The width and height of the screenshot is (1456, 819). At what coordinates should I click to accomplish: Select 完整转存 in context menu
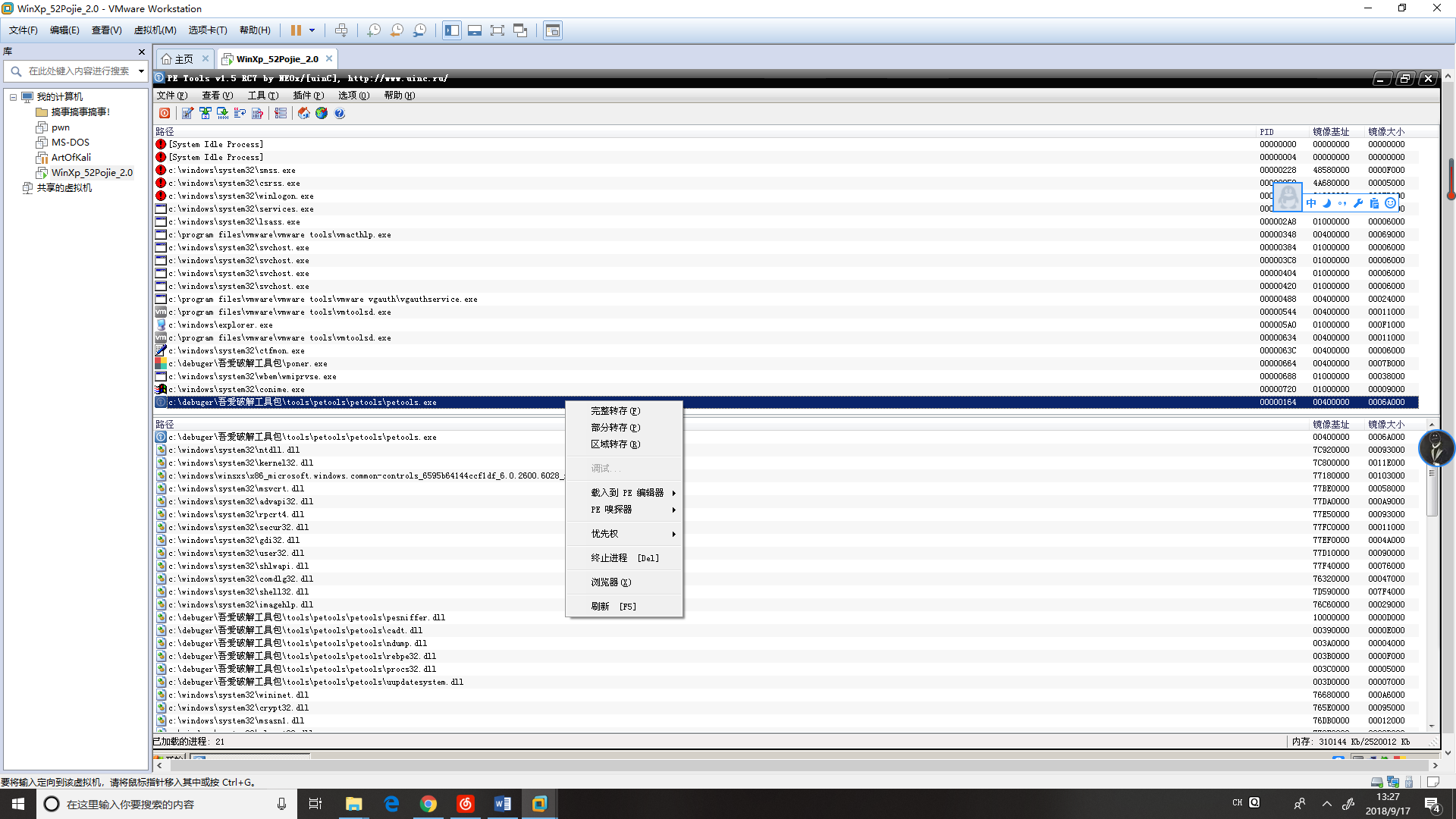click(615, 411)
